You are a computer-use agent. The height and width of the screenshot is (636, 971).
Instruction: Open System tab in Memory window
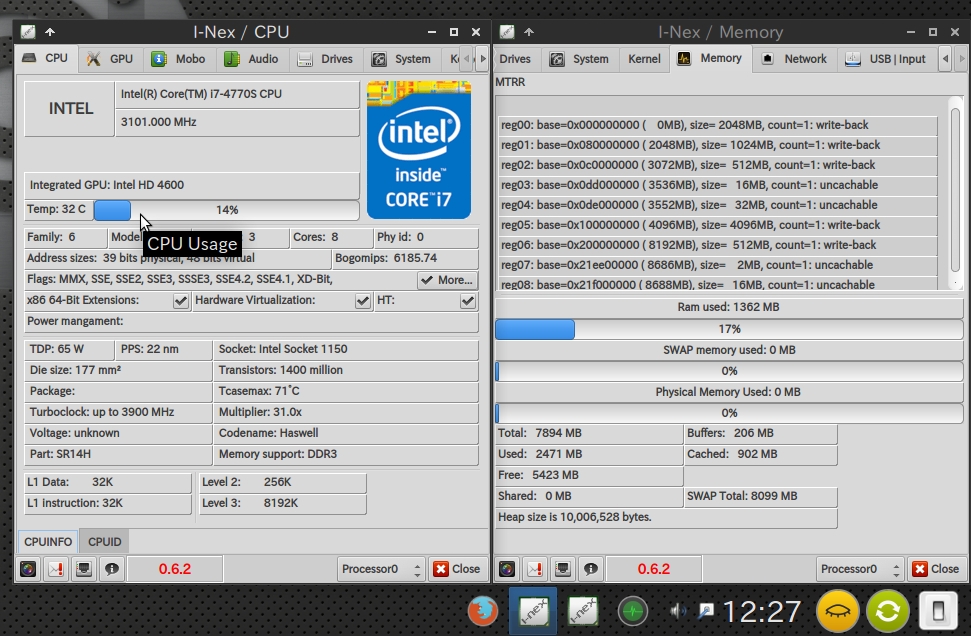pos(580,59)
